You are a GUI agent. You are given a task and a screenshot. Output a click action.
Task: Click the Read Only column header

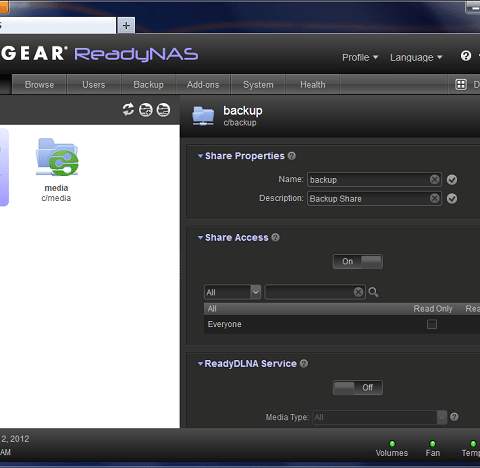(x=433, y=309)
